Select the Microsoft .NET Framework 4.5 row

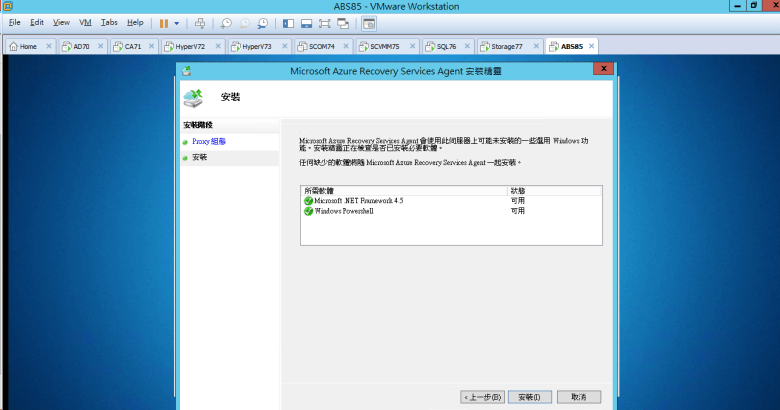pos(358,200)
